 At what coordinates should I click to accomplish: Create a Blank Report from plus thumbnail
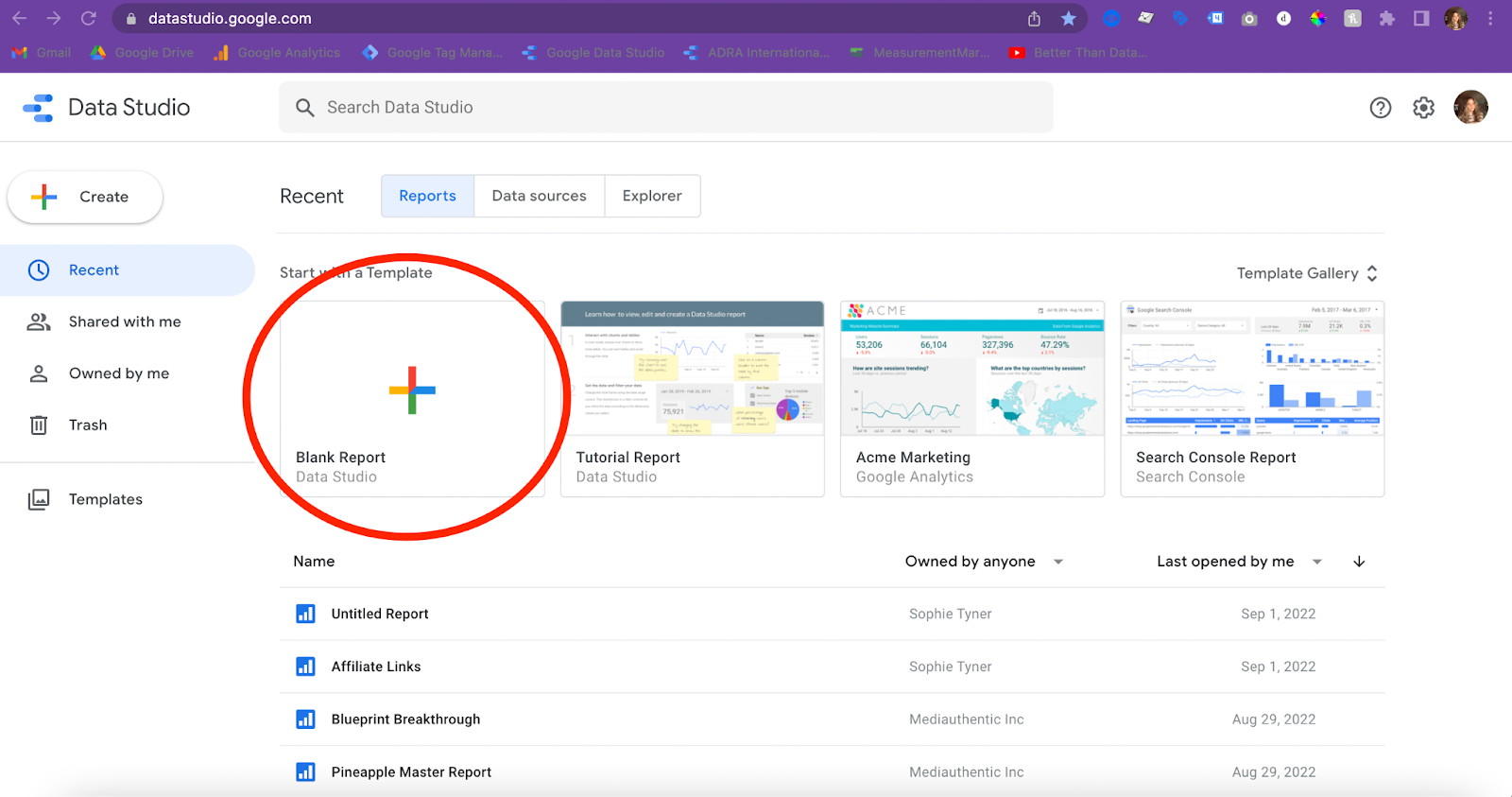[x=412, y=390]
